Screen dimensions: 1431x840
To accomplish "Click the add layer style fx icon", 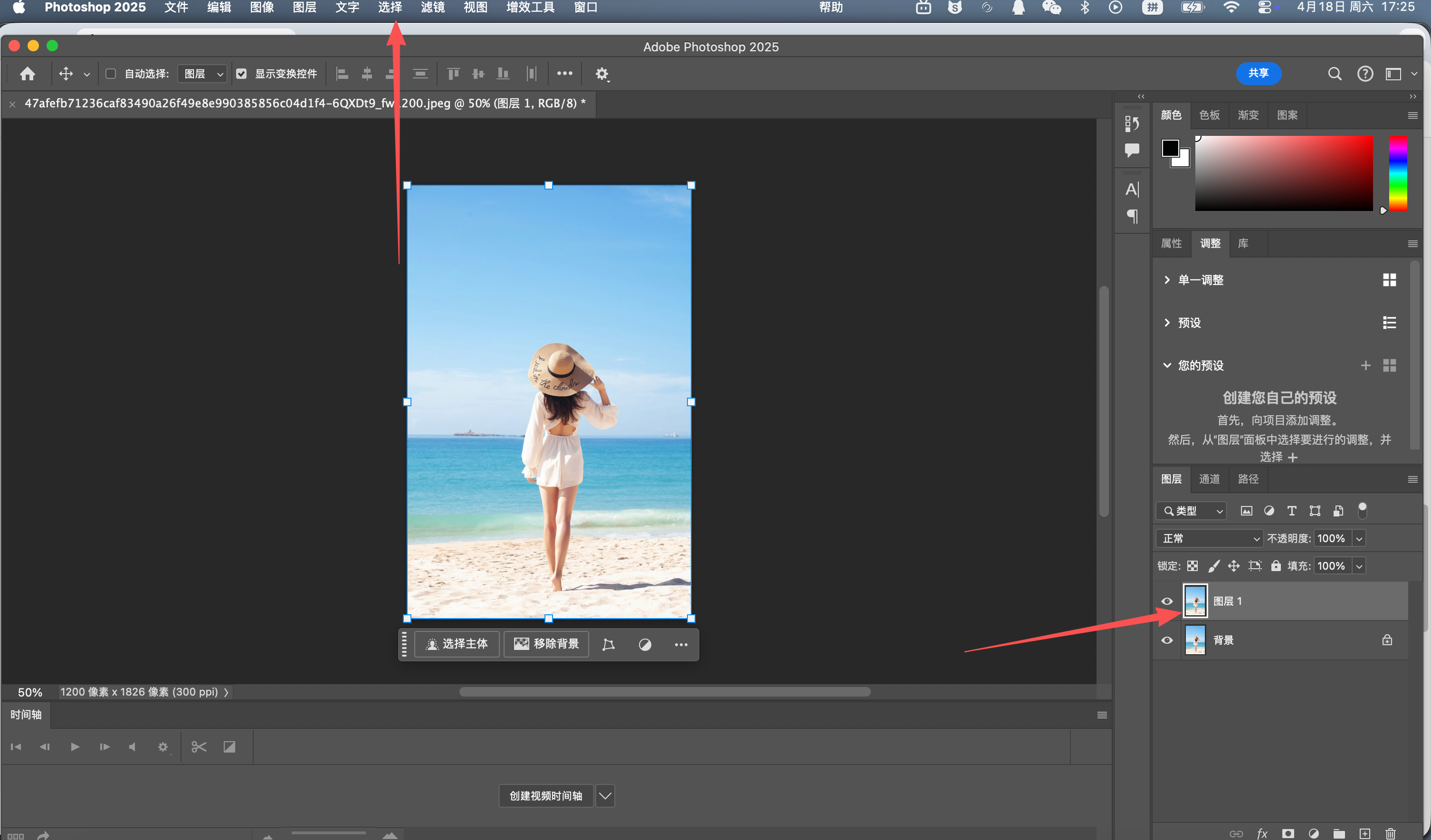I will coord(1262,833).
